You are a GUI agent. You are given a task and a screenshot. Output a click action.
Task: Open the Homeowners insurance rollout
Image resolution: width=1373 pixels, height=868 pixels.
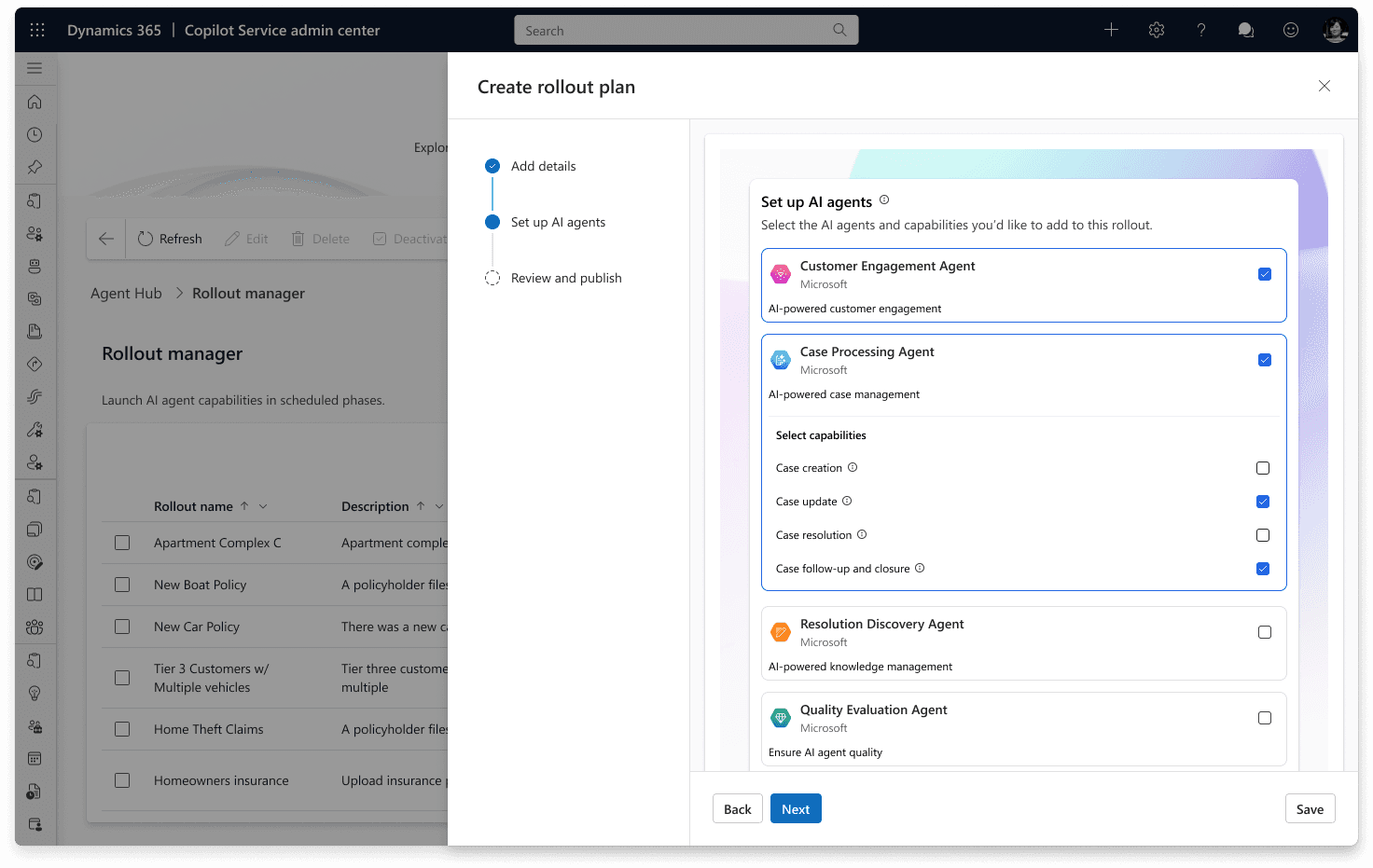(221, 780)
